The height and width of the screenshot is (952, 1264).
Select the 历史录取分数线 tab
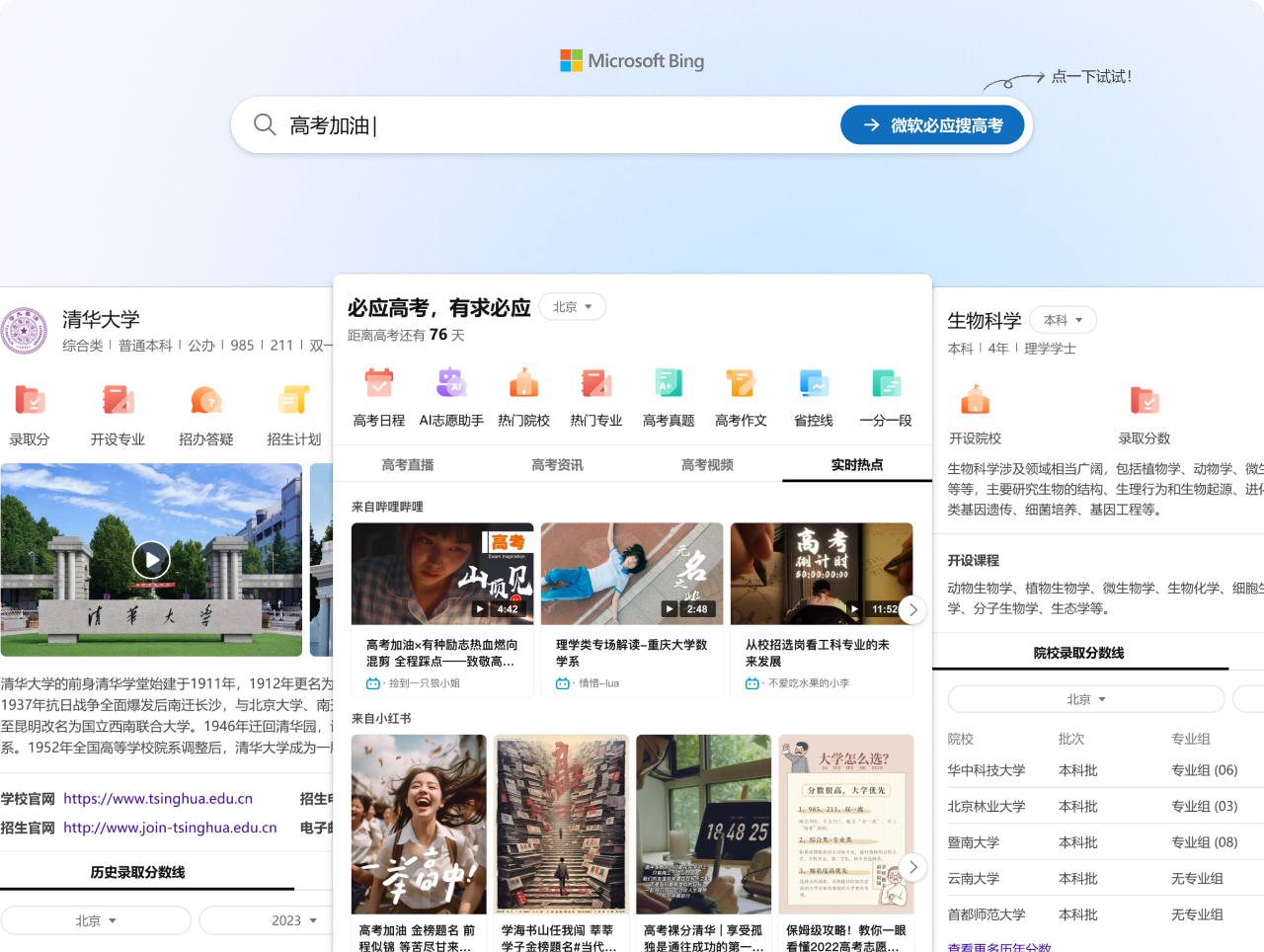(138, 872)
